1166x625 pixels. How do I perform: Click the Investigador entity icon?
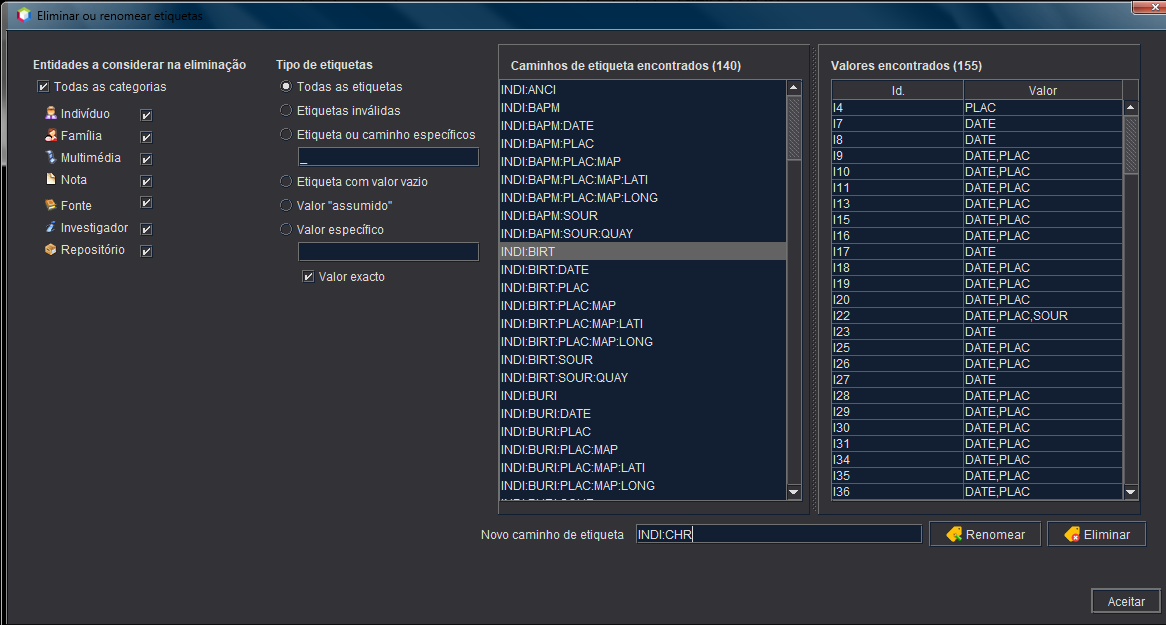(51, 228)
